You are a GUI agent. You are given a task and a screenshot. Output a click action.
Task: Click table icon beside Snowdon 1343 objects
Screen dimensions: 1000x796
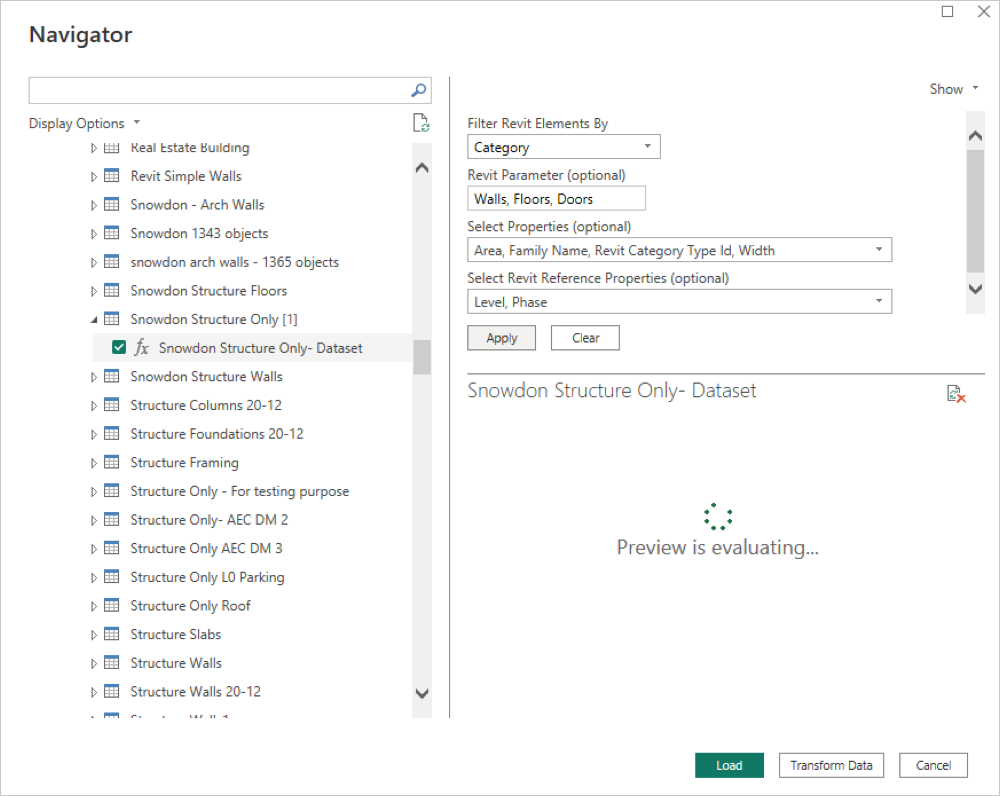pyautogui.click(x=112, y=233)
